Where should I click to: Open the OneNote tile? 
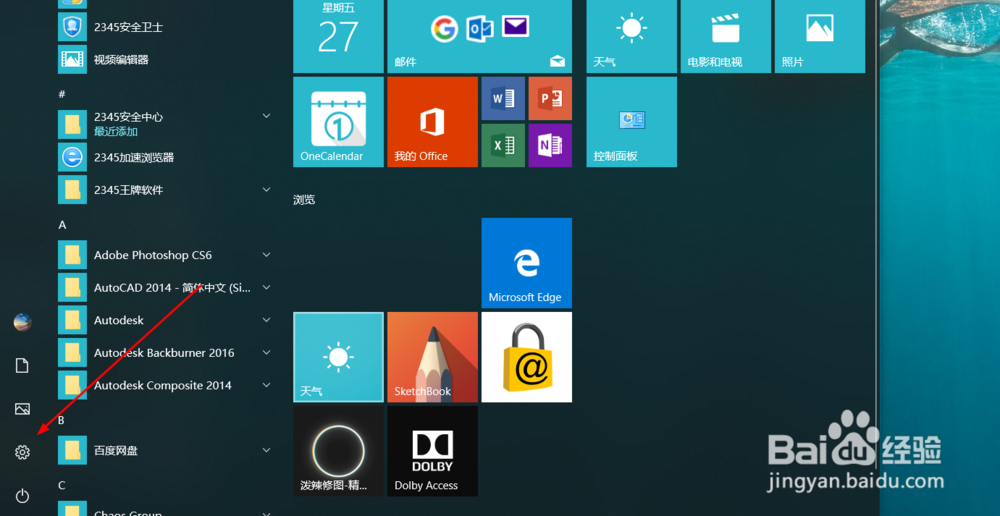click(x=550, y=145)
